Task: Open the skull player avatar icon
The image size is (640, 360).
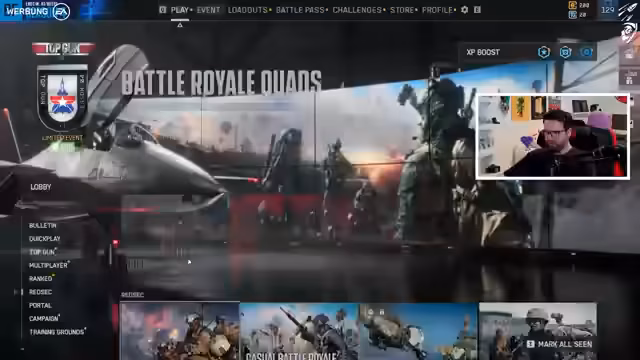Action: pos(629,32)
